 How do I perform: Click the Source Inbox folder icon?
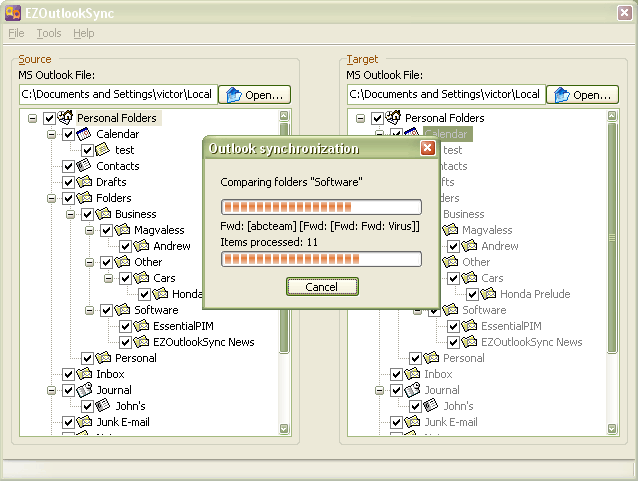pos(84,373)
